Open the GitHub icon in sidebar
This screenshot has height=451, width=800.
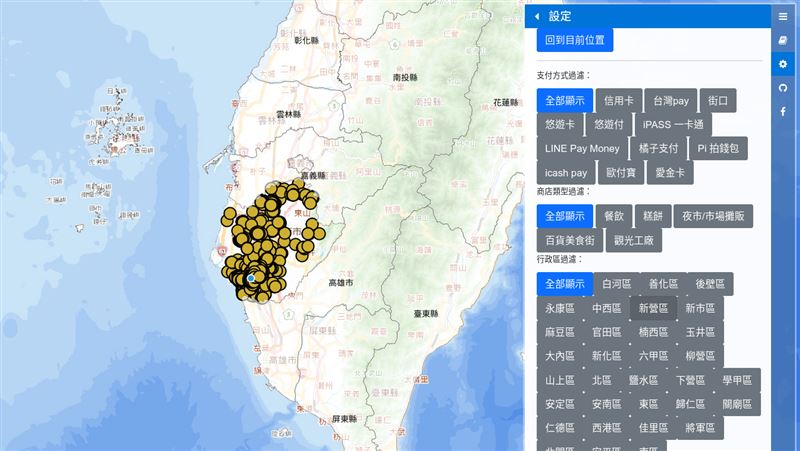pyautogui.click(x=783, y=88)
